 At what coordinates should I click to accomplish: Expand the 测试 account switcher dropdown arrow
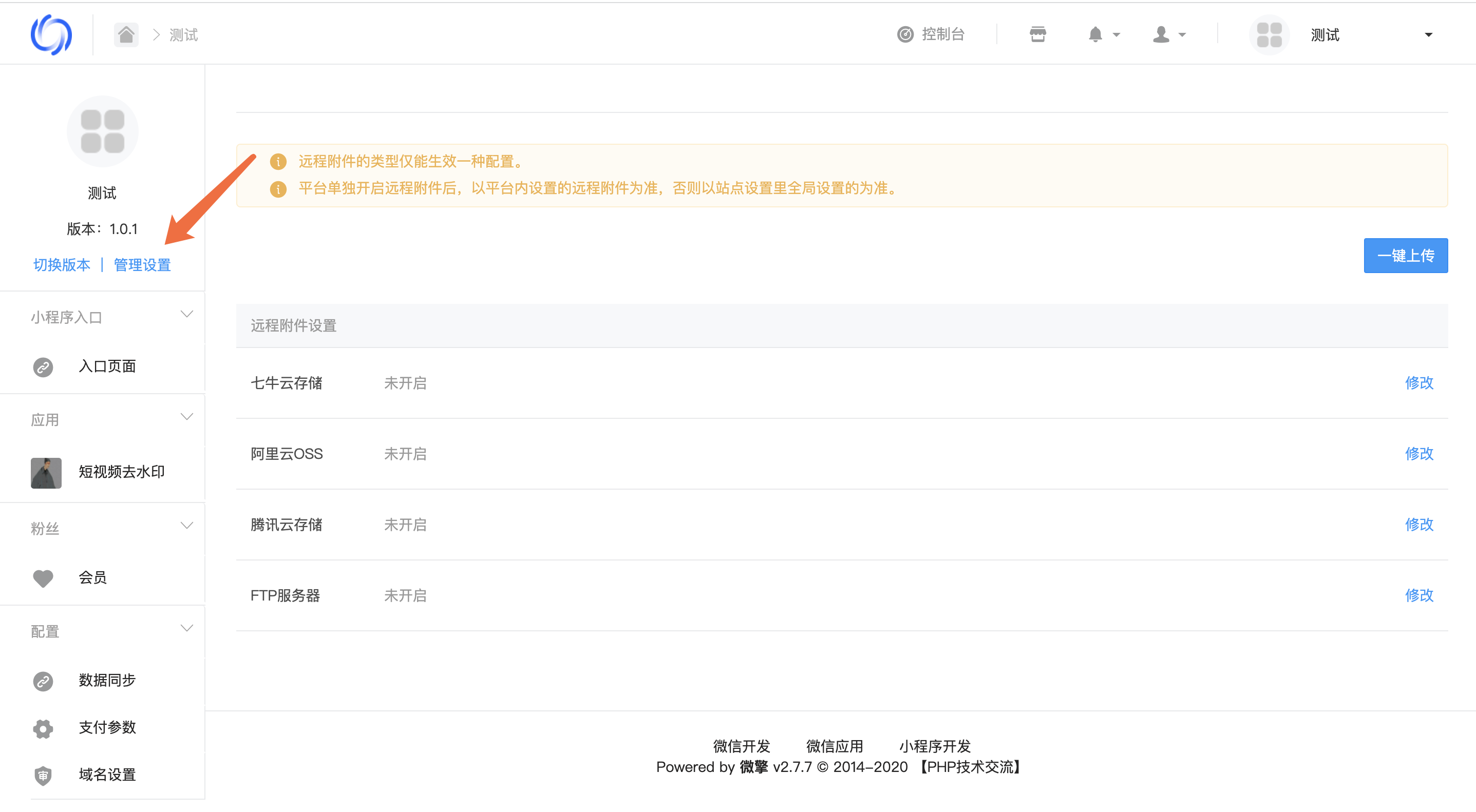tap(1428, 35)
